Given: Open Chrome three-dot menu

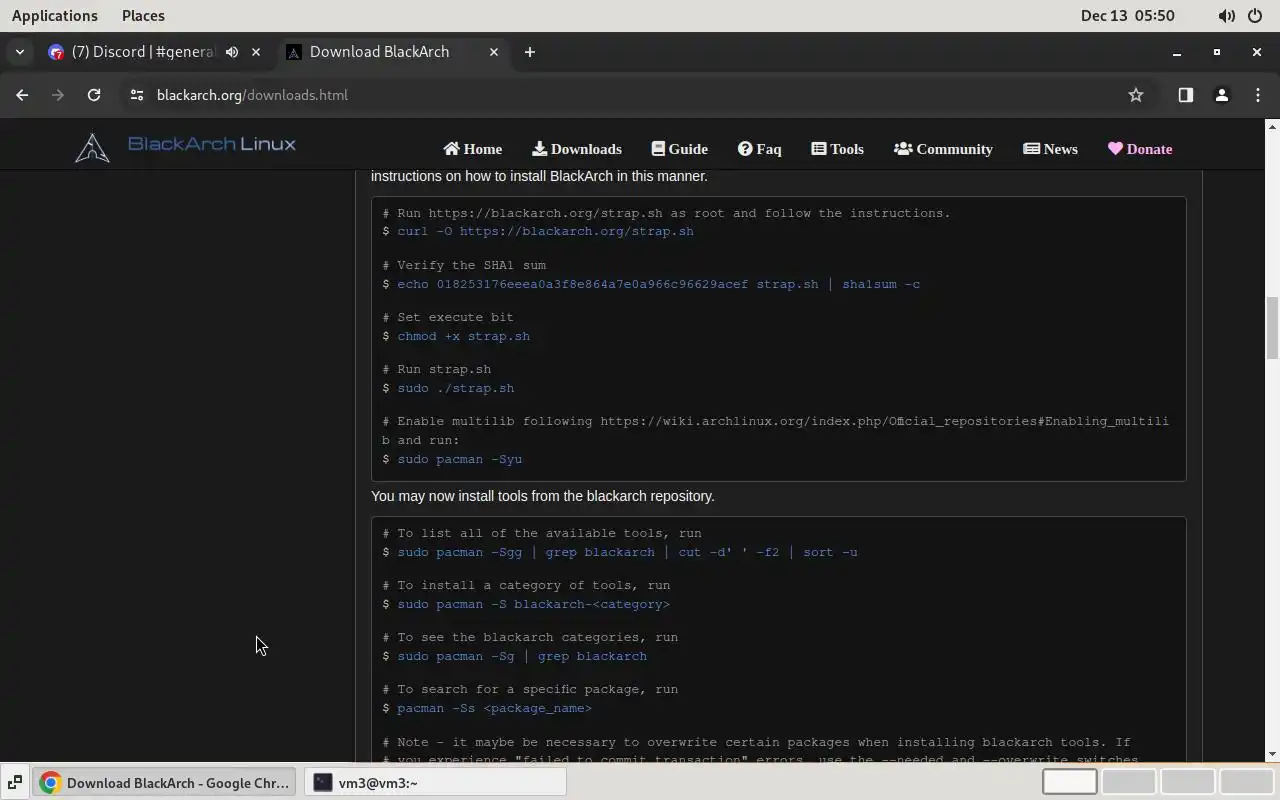Looking at the screenshot, I should click(x=1258, y=95).
